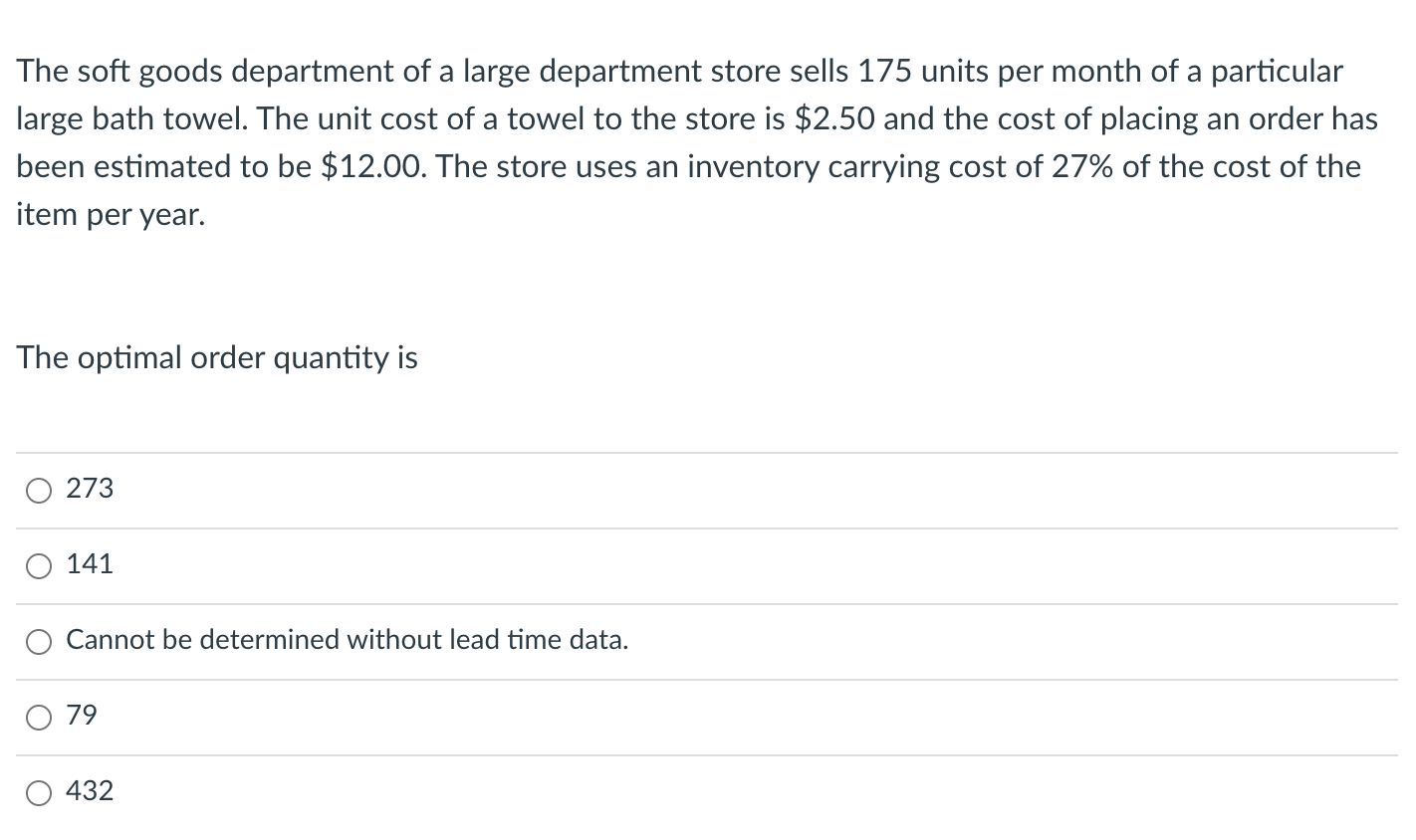This screenshot has width=1416, height=840.
Task: Click the 'item per year' text line
Action: point(111,215)
